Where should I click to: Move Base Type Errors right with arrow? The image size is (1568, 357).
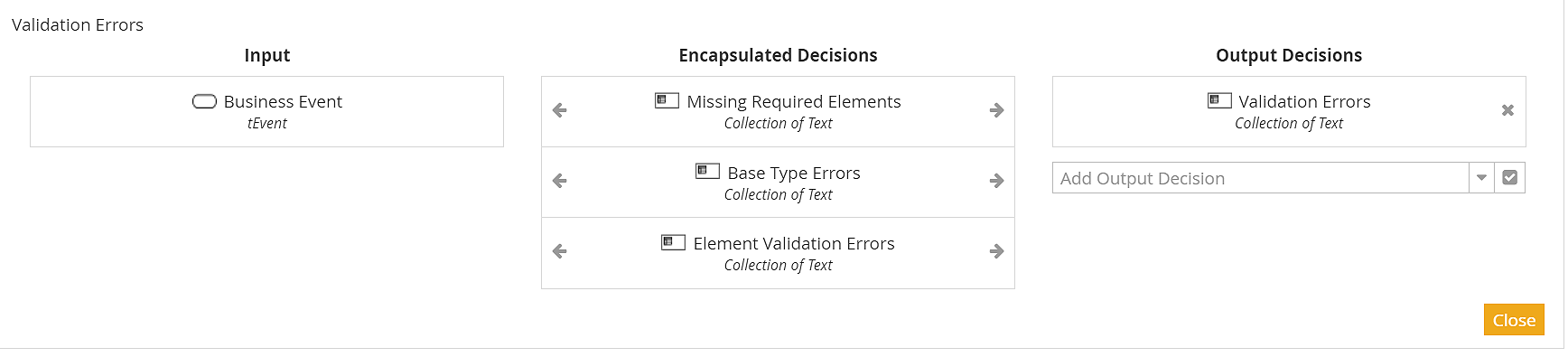click(x=997, y=181)
